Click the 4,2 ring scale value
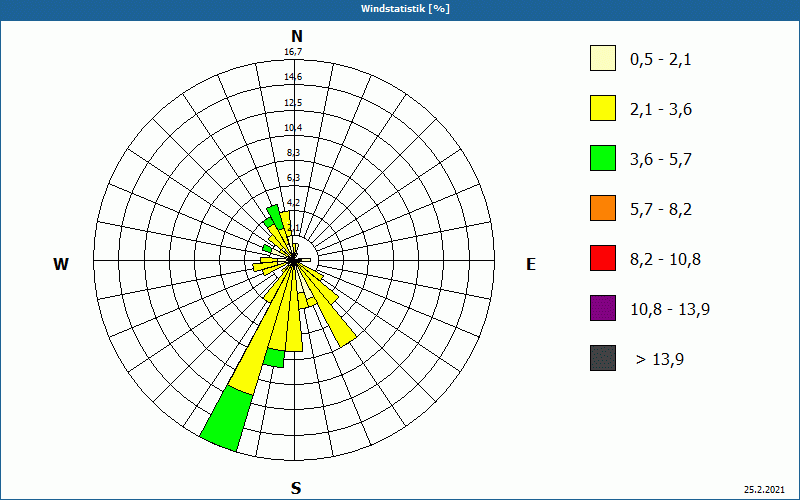Image resolution: width=800 pixels, height=500 pixels. pos(293,203)
